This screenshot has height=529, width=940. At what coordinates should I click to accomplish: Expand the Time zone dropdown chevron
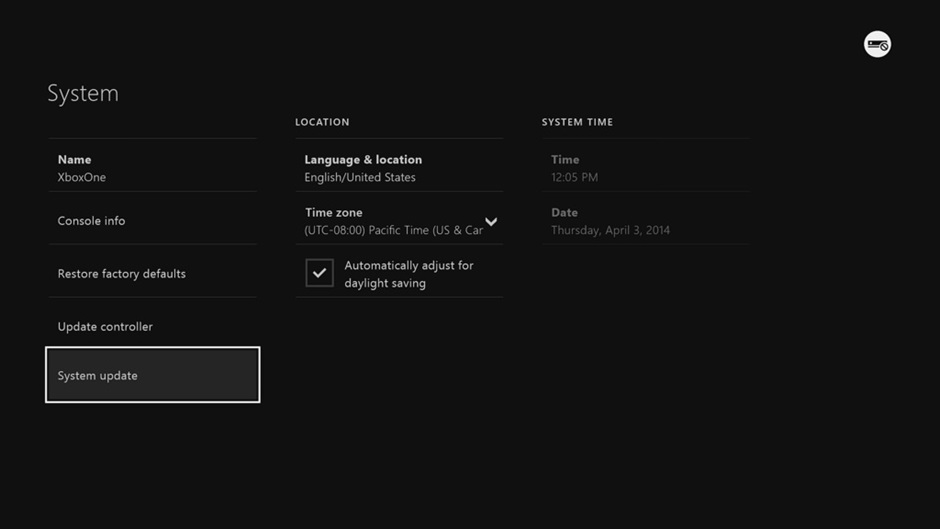(491, 221)
